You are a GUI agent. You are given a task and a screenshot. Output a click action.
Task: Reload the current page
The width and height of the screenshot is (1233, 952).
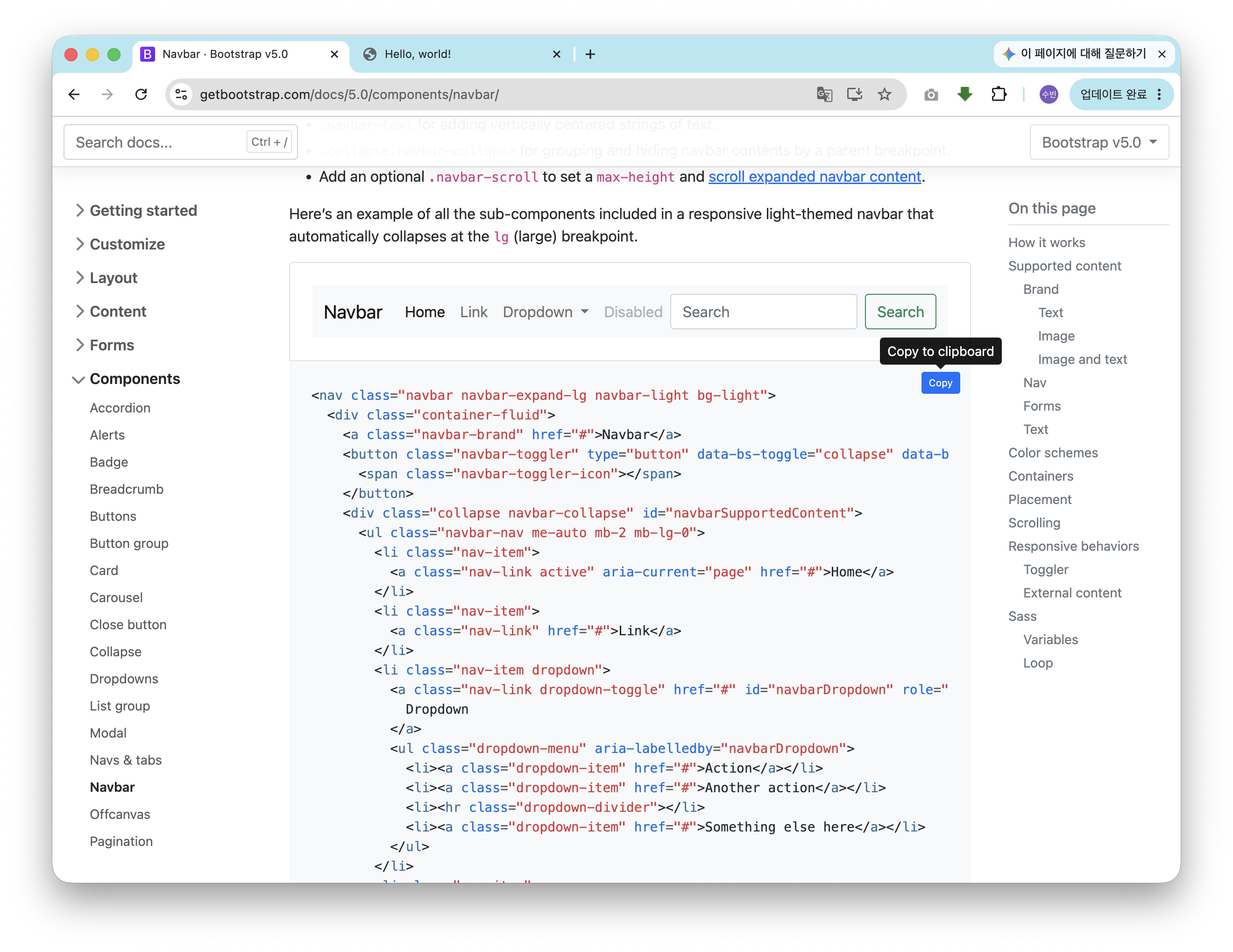[x=141, y=94]
